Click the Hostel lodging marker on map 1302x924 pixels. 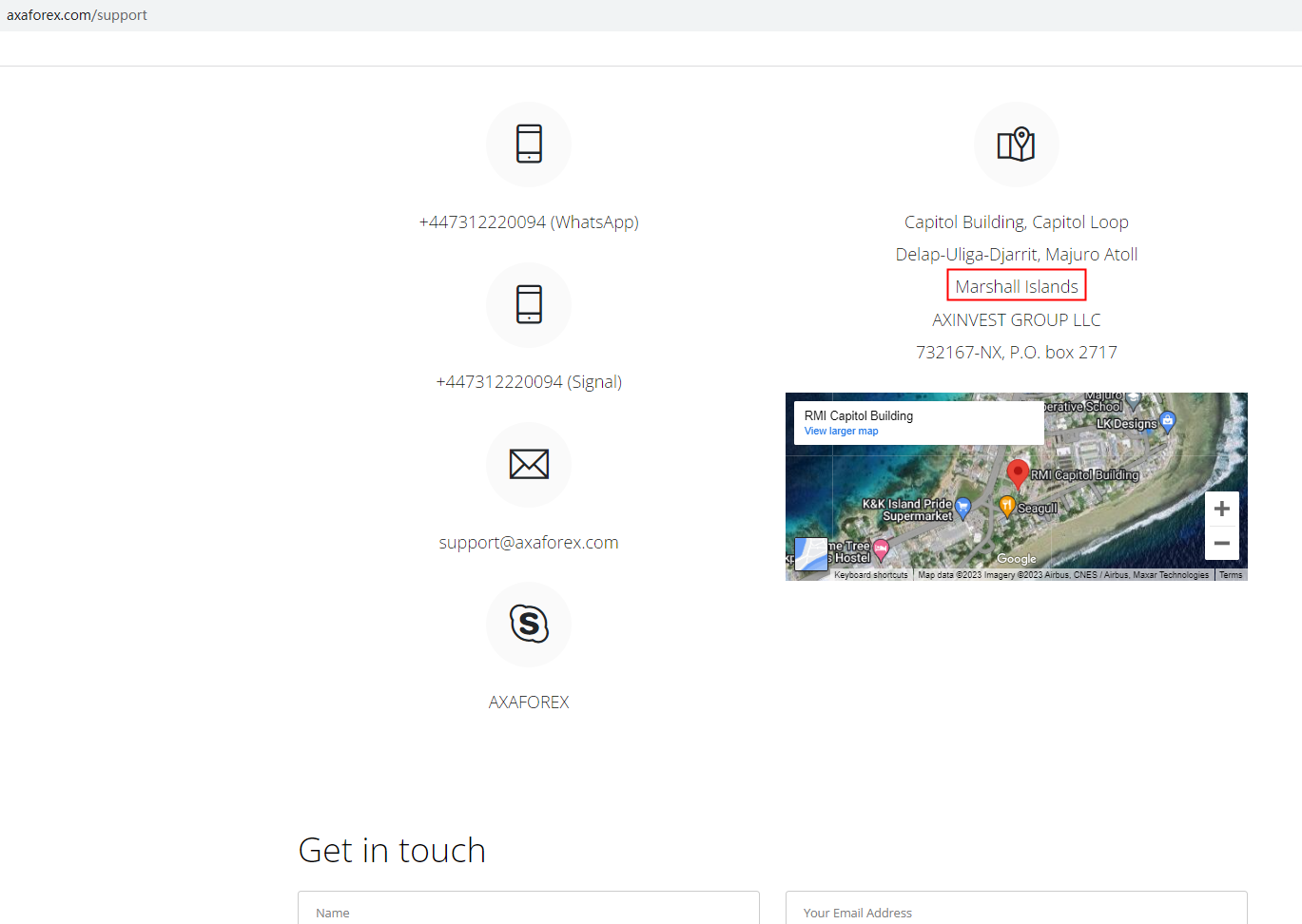pyautogui.click(x=881, y=549)
